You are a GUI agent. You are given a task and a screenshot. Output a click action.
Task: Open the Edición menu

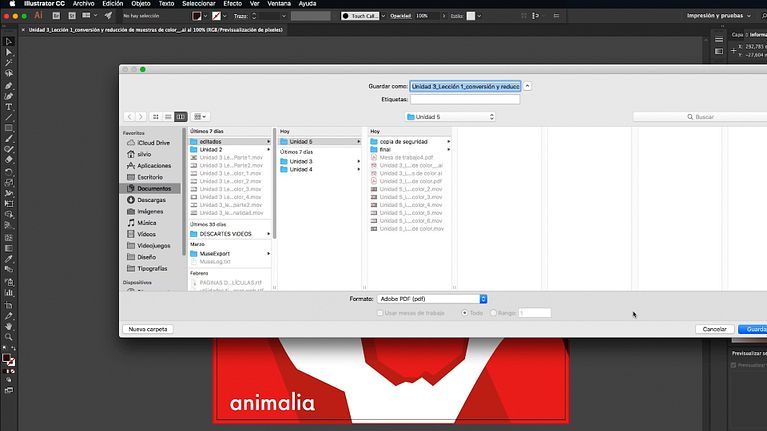[113, 3]
